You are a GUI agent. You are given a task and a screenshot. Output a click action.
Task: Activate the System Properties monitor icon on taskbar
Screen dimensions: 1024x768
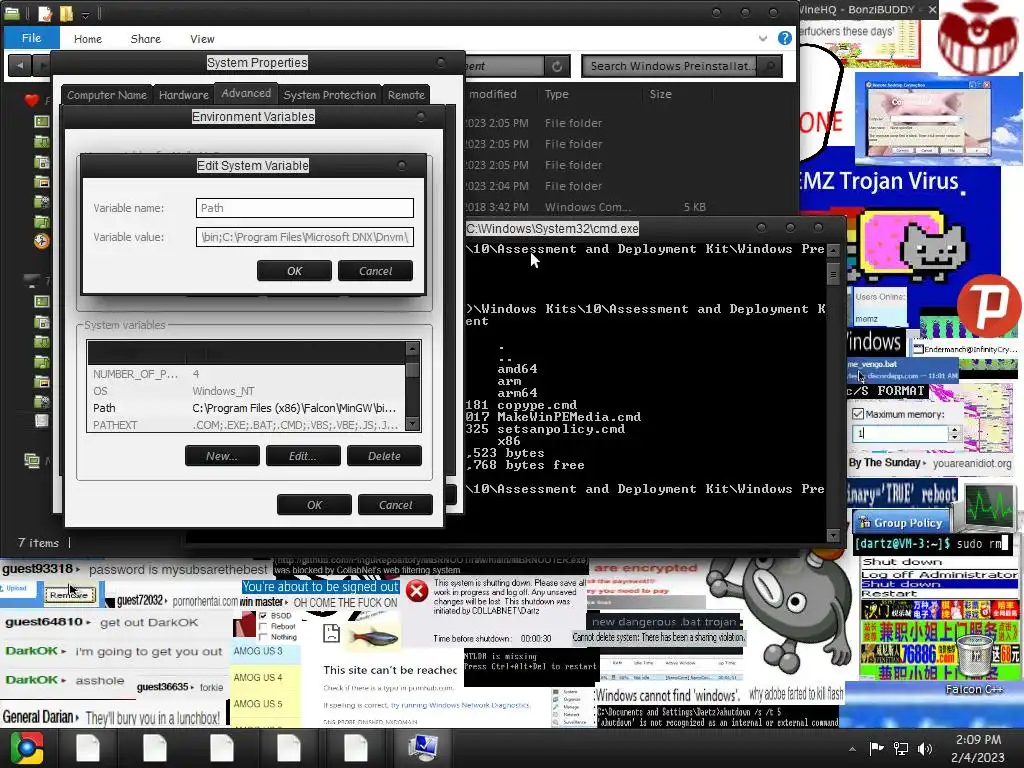423,748
